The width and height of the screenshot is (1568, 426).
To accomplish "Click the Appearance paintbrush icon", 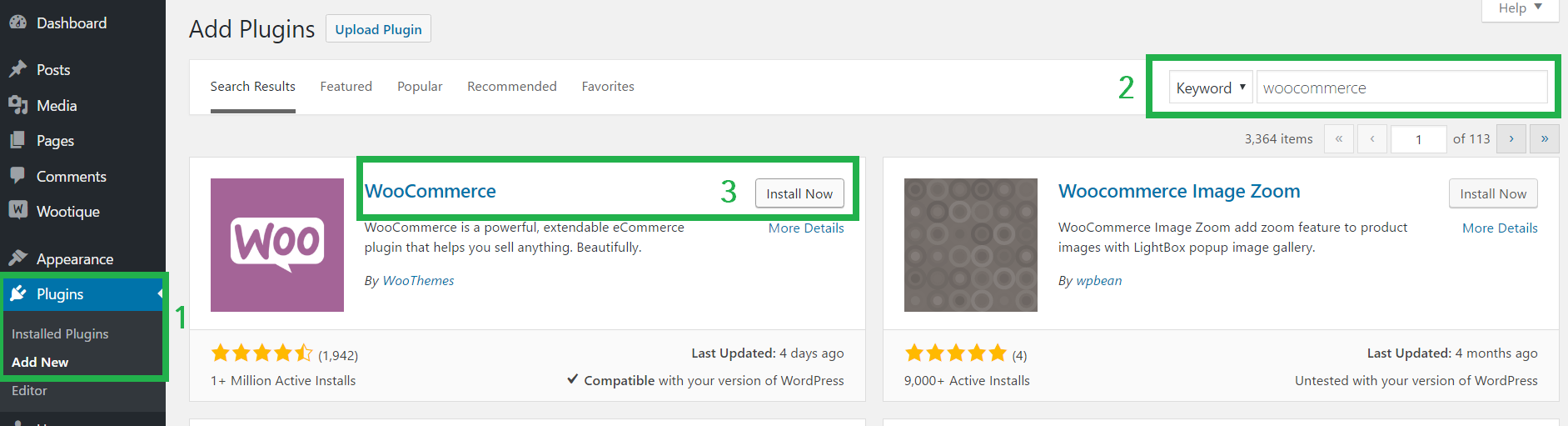I will (x=17, y=258).
